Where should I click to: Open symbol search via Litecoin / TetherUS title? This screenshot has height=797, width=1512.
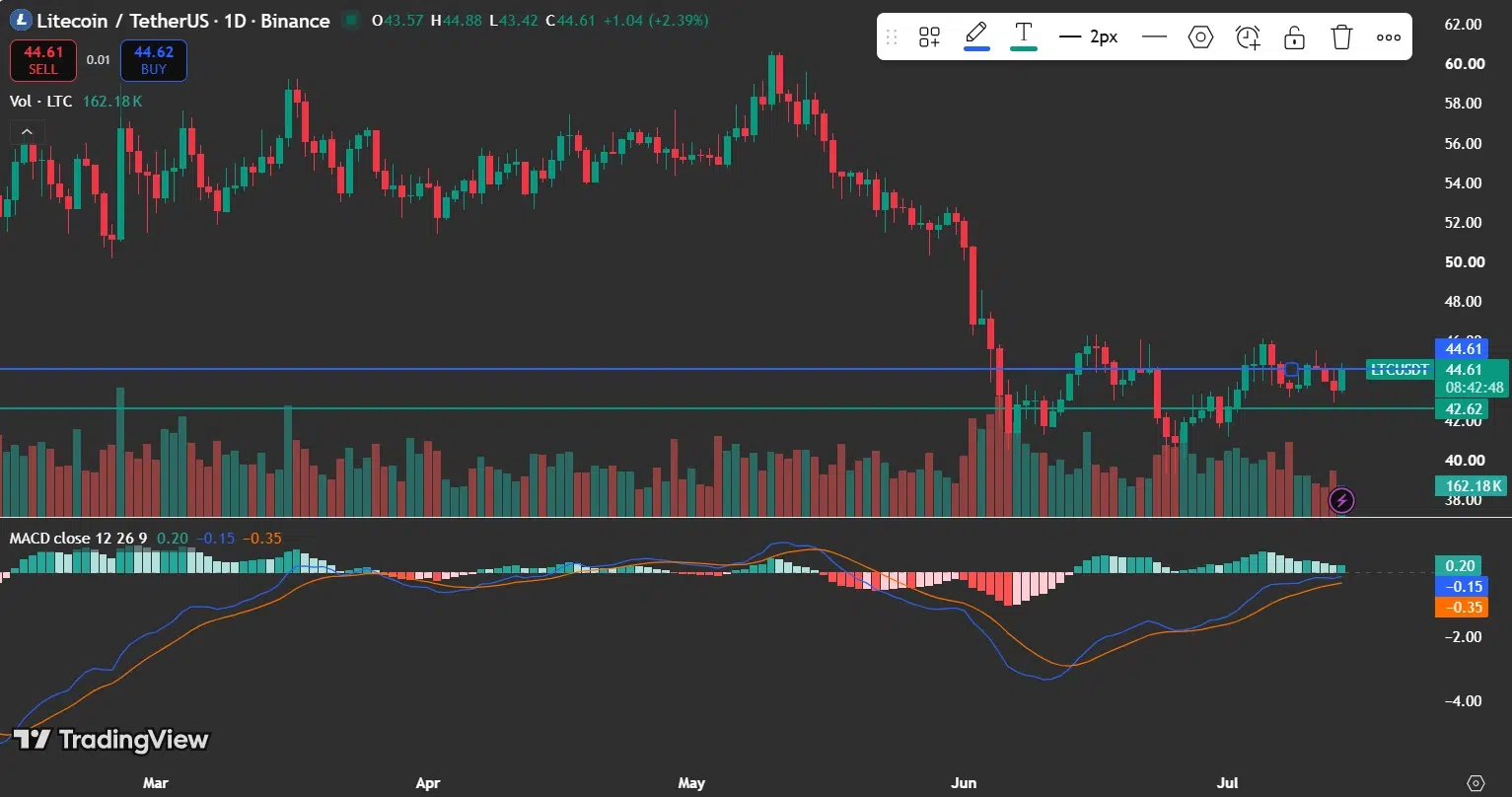pos(183,21)
